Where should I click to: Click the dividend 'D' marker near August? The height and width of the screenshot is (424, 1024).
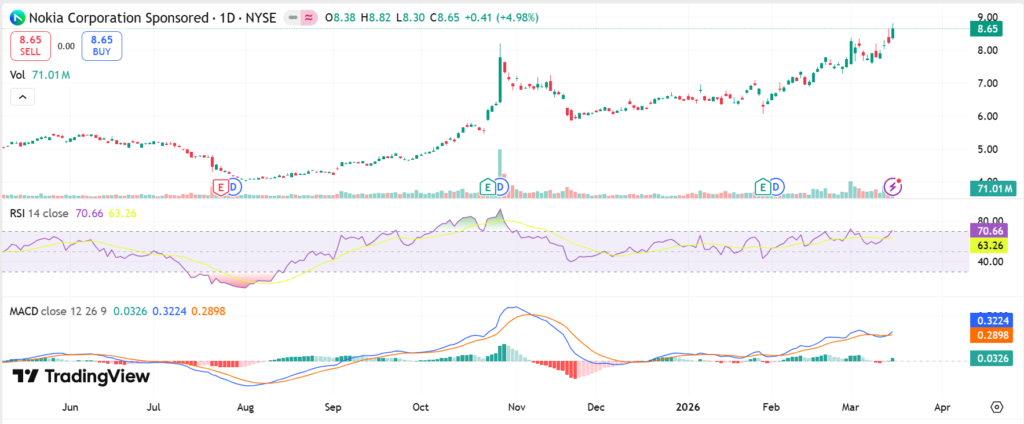click(235, 187)
